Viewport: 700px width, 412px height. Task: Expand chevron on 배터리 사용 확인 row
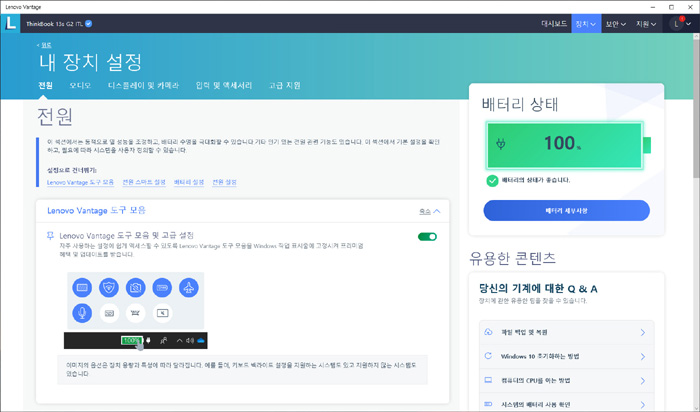[x=643, y=404]
